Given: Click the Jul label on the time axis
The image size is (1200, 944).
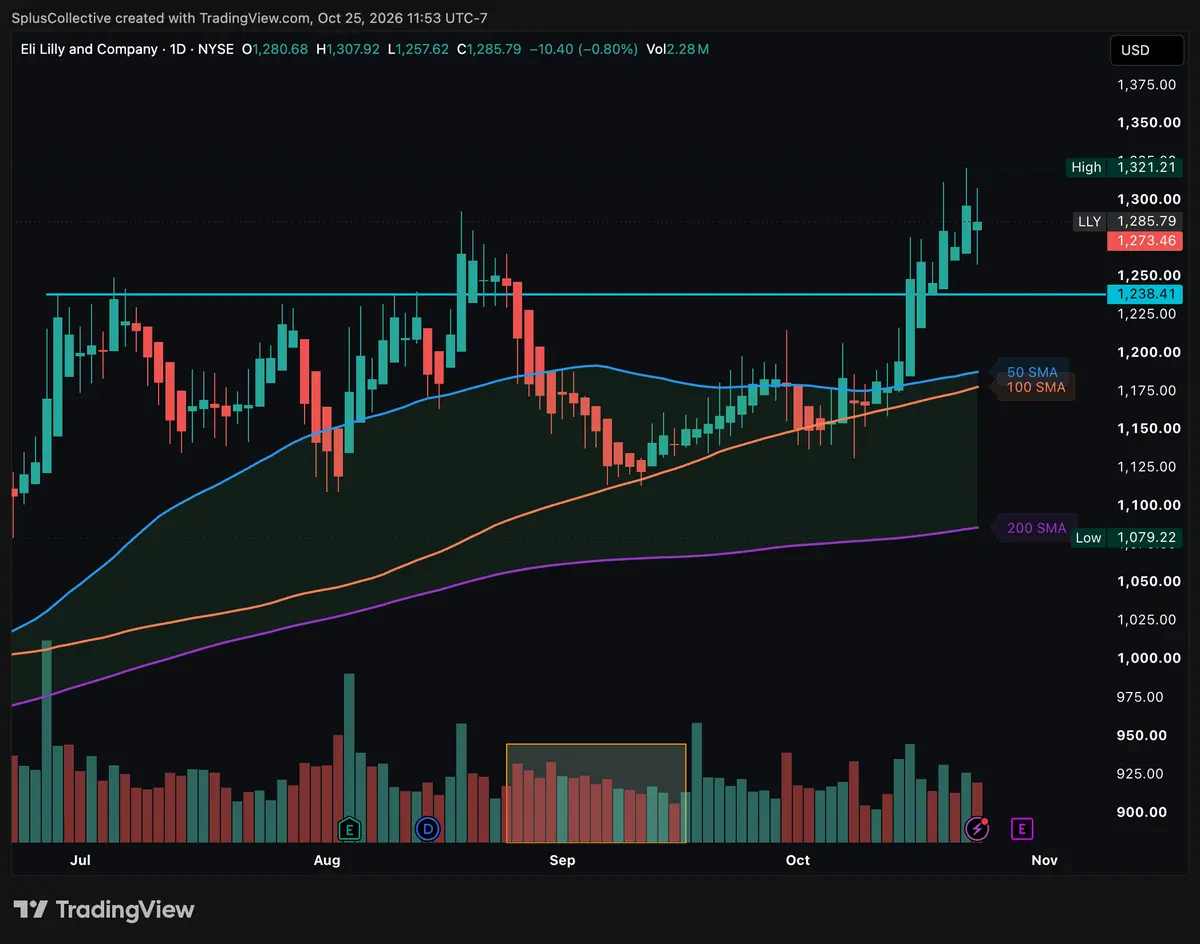Looking at the screenshot, I should (81, 860).
